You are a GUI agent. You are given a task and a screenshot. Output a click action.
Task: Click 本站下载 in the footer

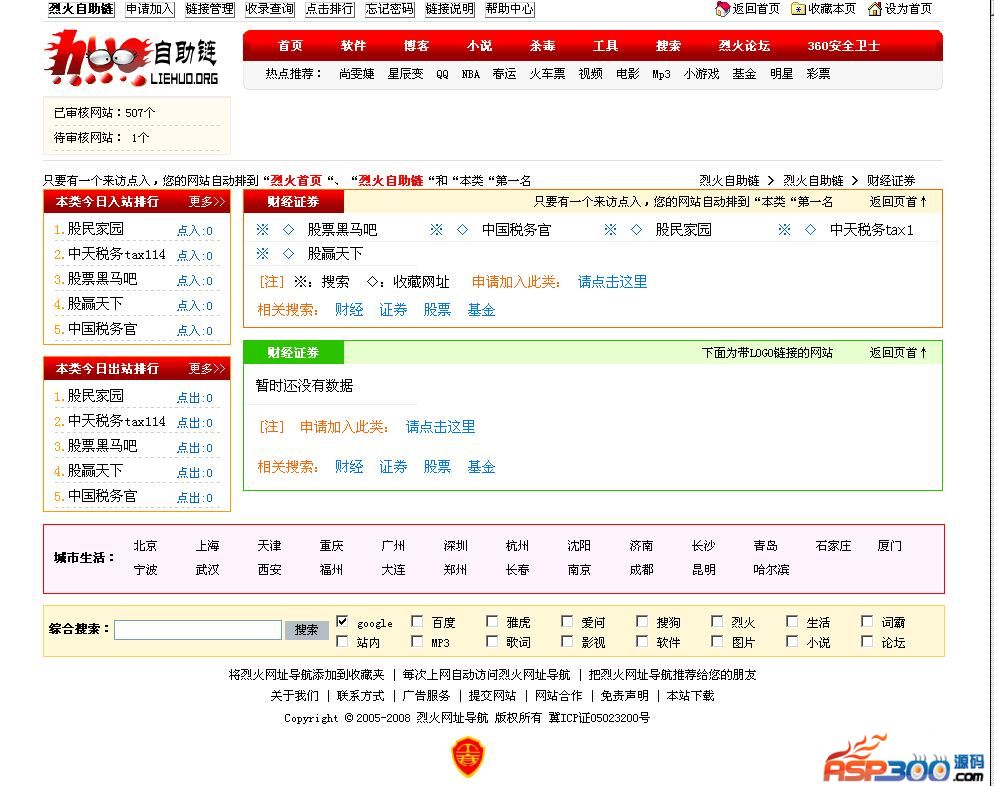[690, 696]
